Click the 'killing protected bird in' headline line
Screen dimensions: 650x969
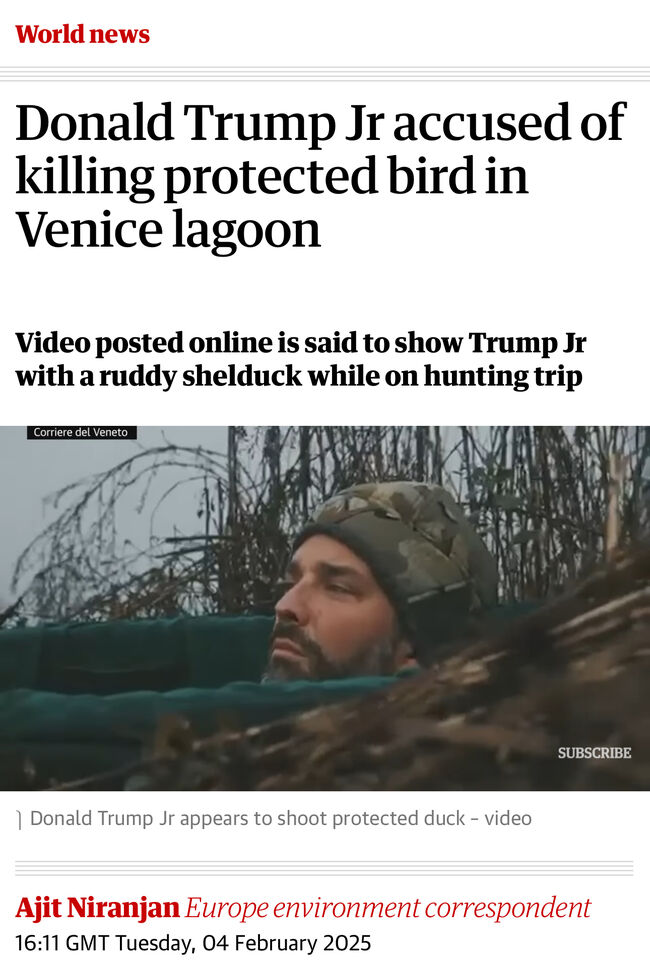pos(272,176)
